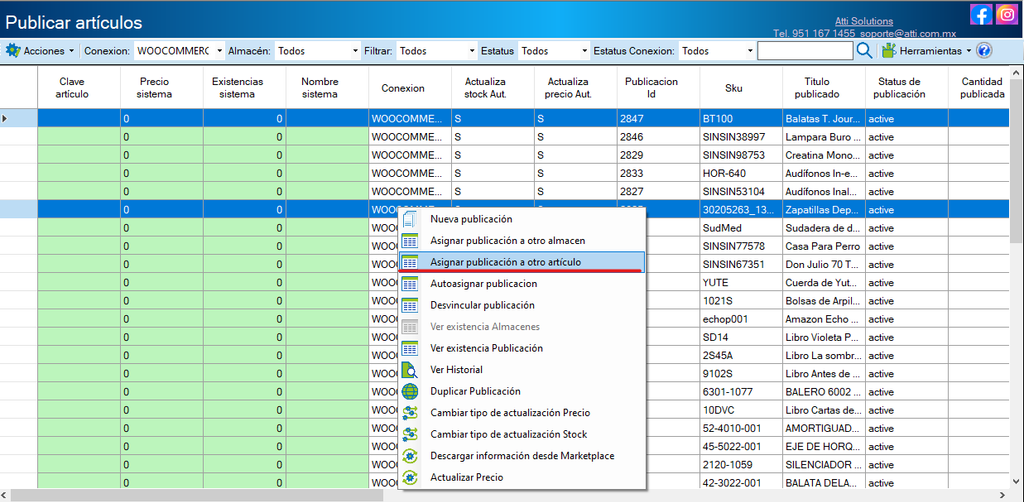1024x502 pixels.
Task: Select the 2120-1059 Sku cell
Action: 741,465
